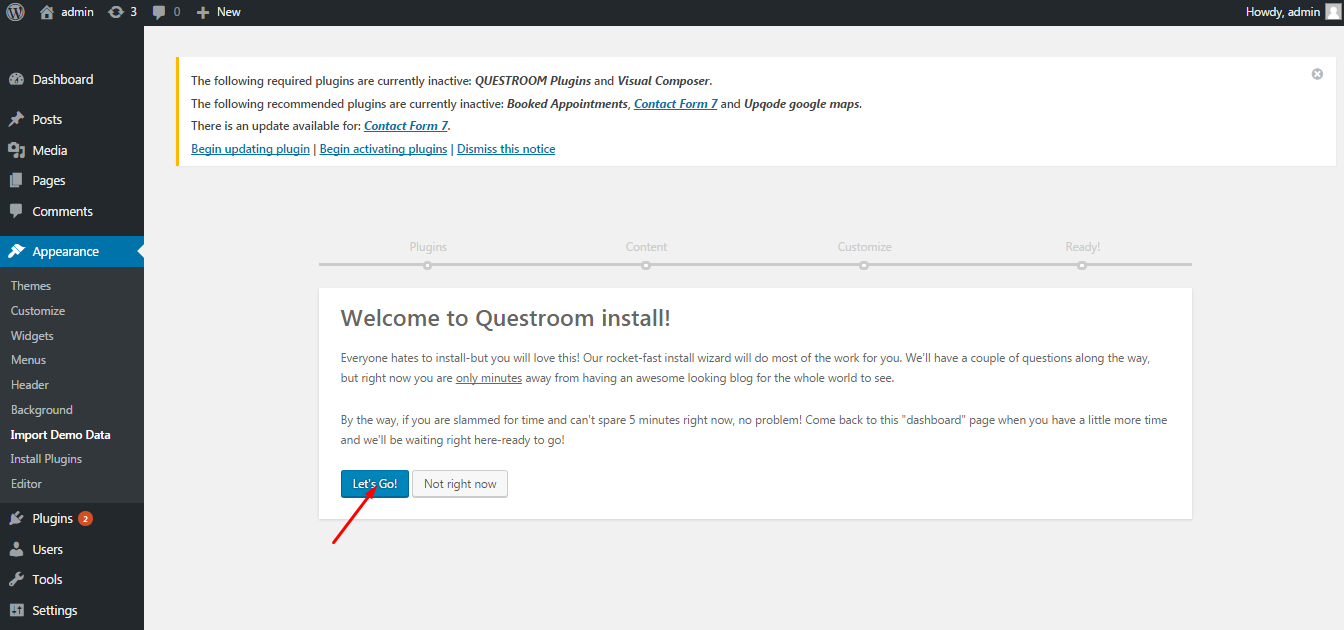Click the Upqode google maps text

pos(802,104)
